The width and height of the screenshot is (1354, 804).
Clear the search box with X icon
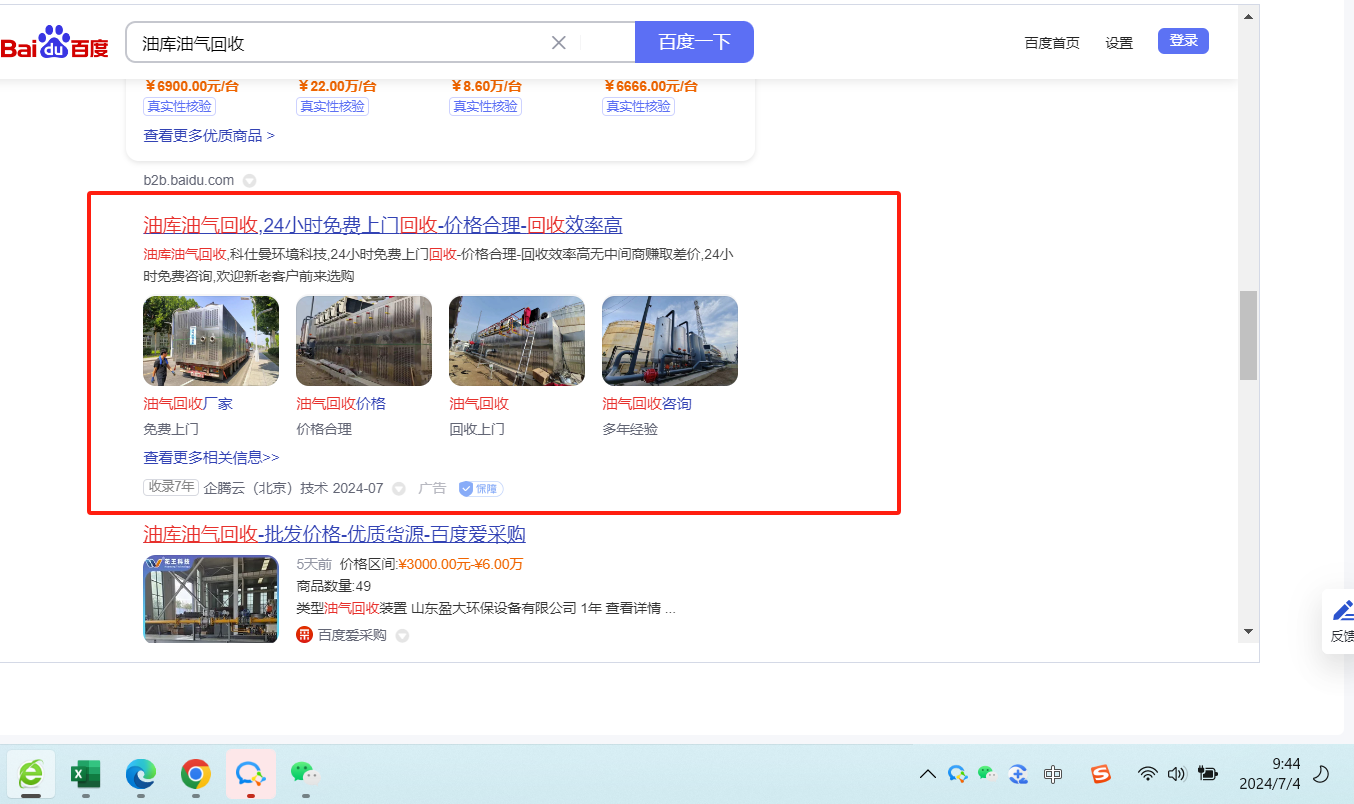tap(559, 42)
